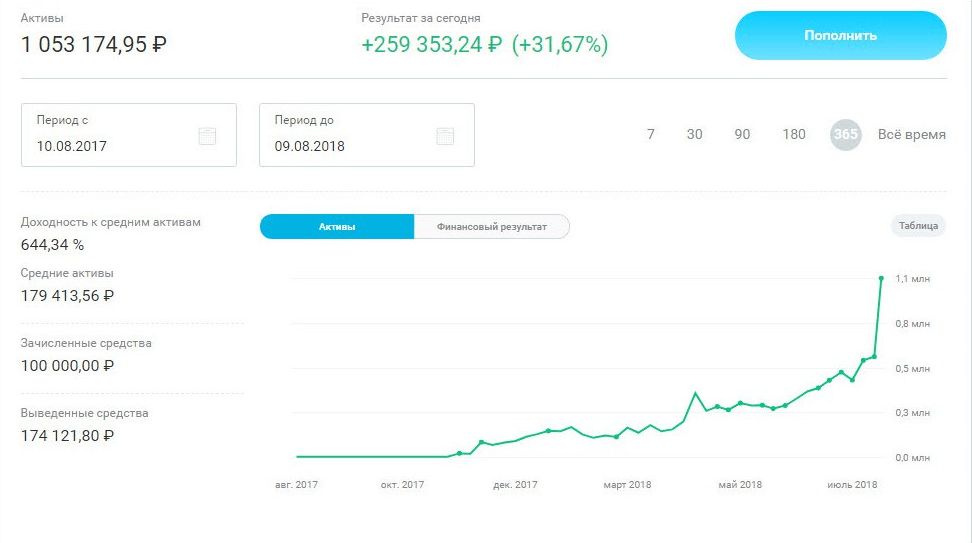The image size is (972, 543).
Task: Choose the 30 days period
Action: pyautogui.click(x=694, y=135)
